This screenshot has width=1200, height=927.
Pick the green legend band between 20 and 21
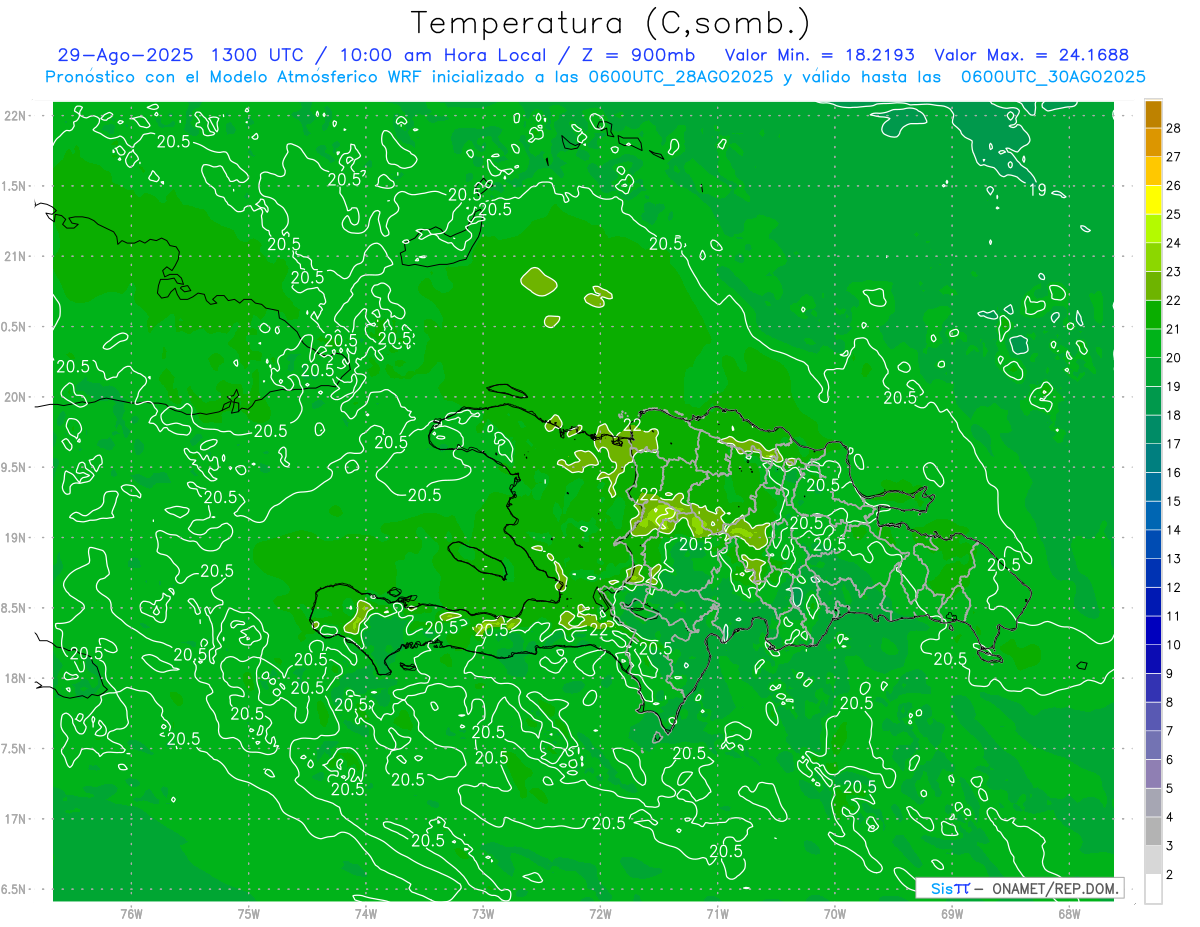1153,343
